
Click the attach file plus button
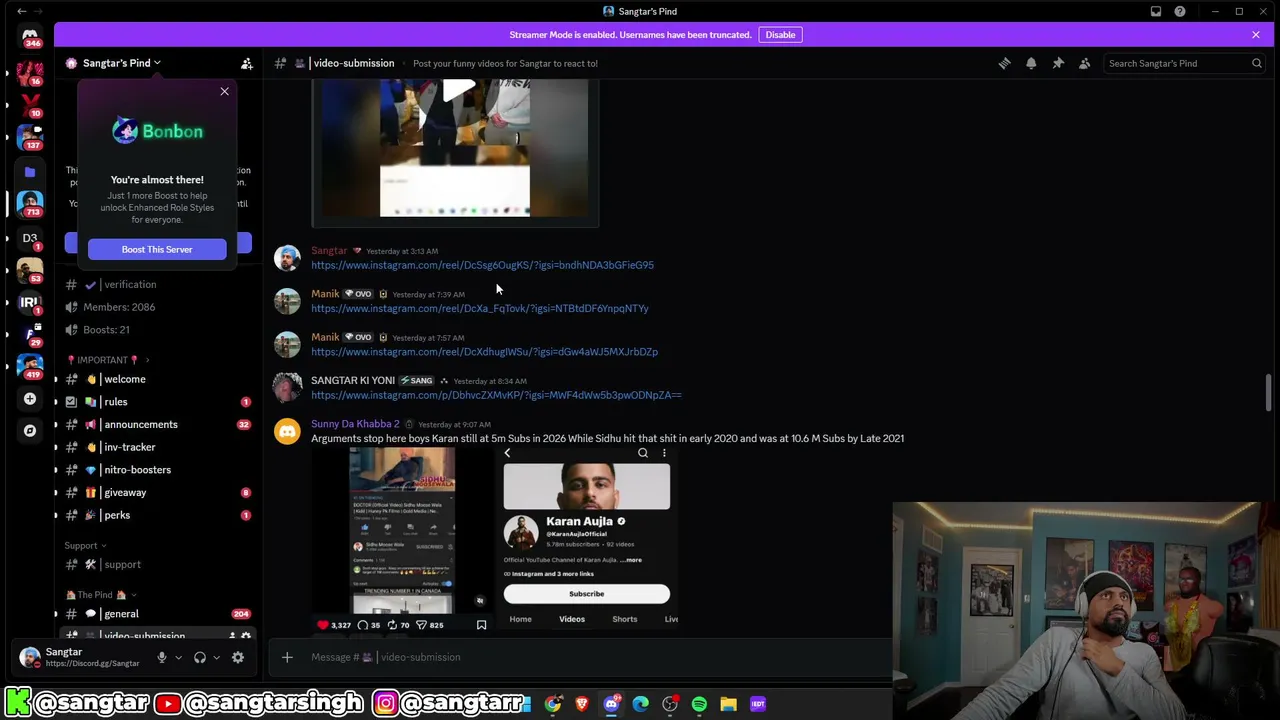287,657
